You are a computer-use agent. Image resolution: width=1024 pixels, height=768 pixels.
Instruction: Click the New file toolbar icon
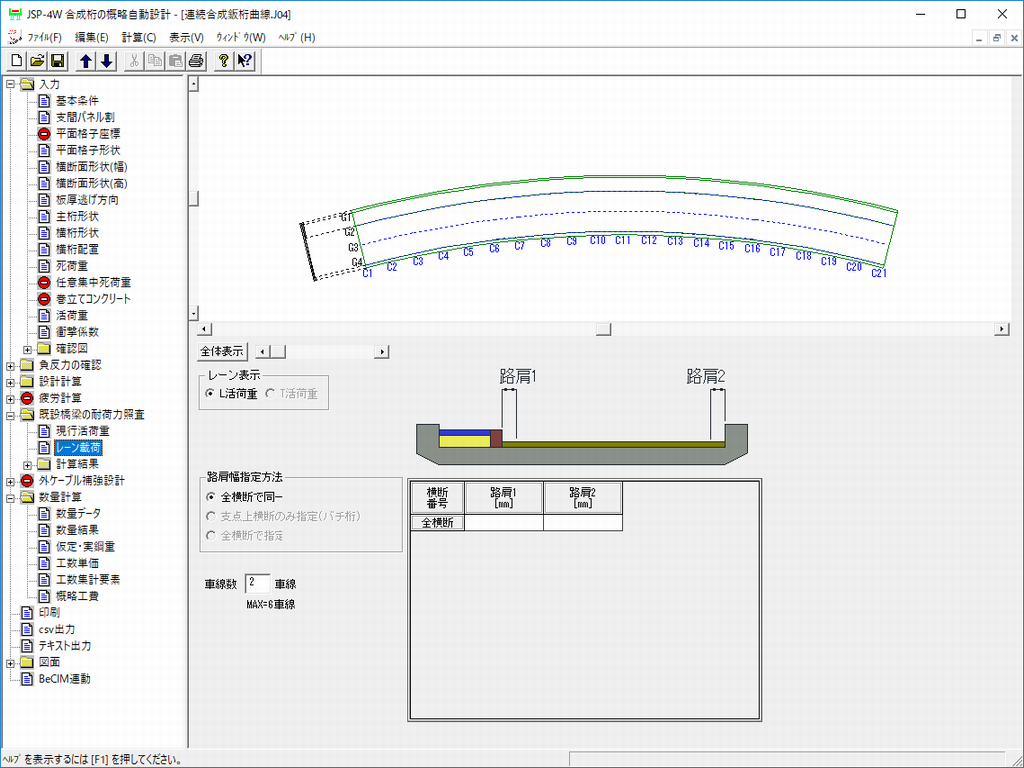point(16,61)
